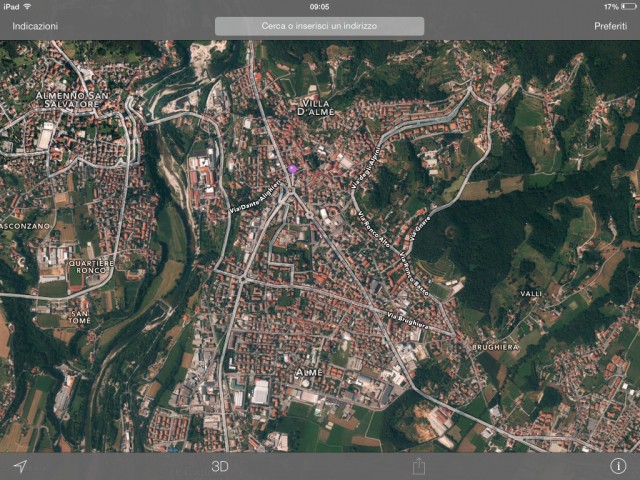Open Indicazioni for directions
Screen dimensions: 640x480
coord(35,26)
